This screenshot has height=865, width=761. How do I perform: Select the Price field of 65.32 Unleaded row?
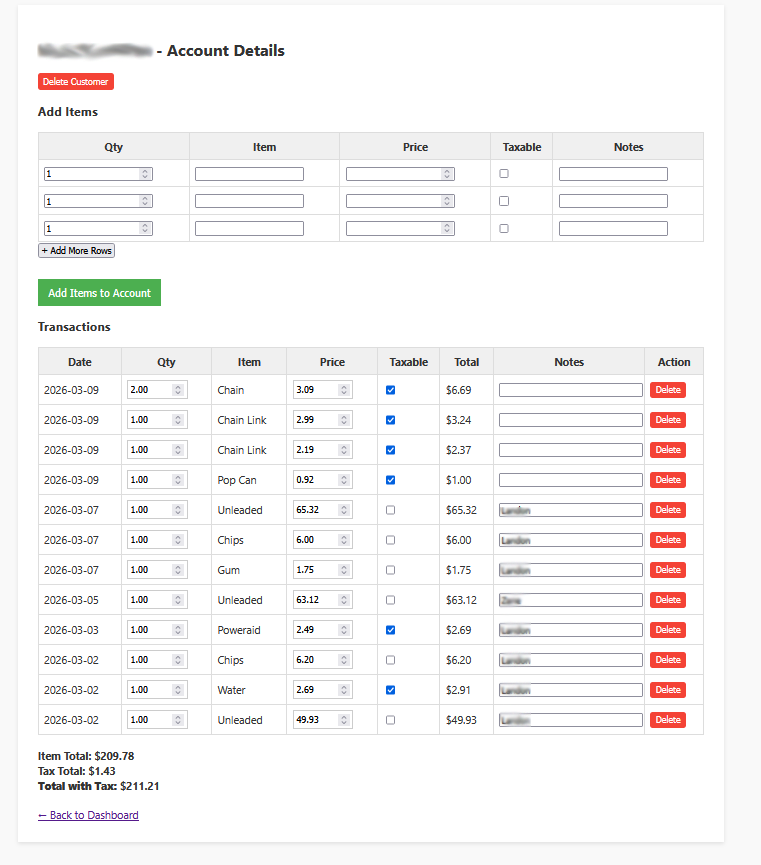(315, 510)
